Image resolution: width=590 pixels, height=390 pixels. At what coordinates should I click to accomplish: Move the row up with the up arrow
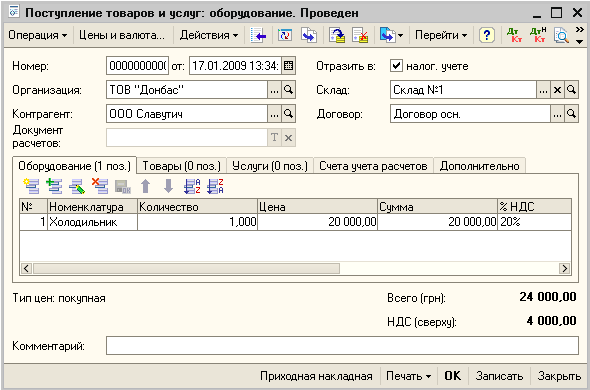(146, 186)
